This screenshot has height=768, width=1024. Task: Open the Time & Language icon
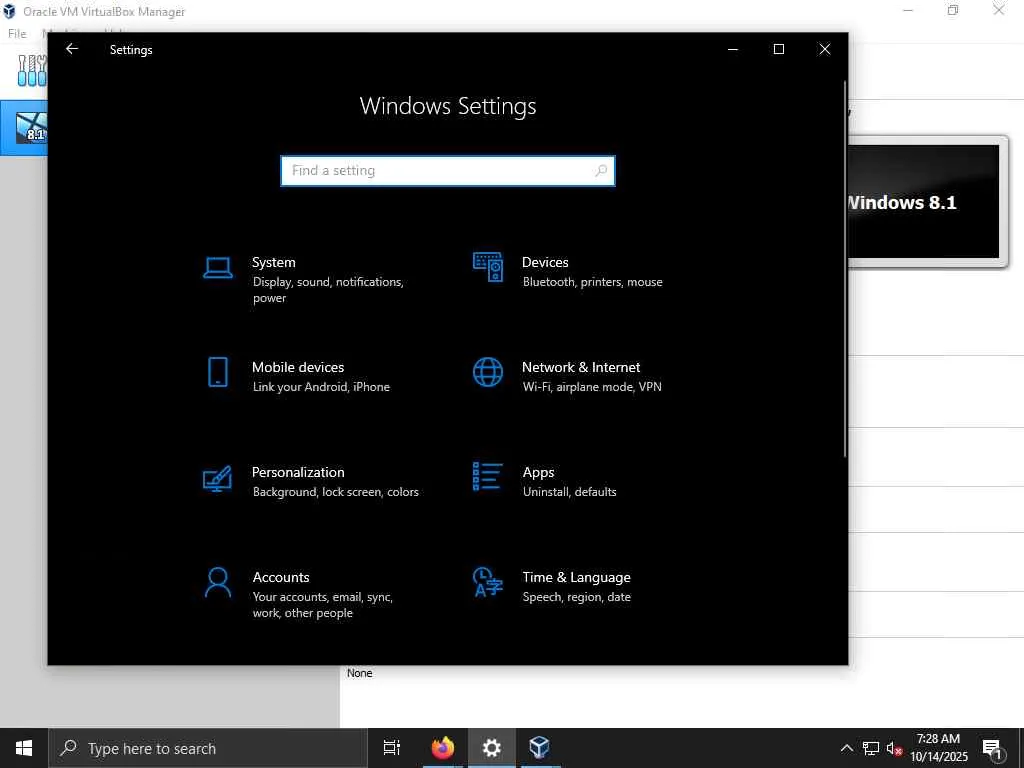[488, 582]
